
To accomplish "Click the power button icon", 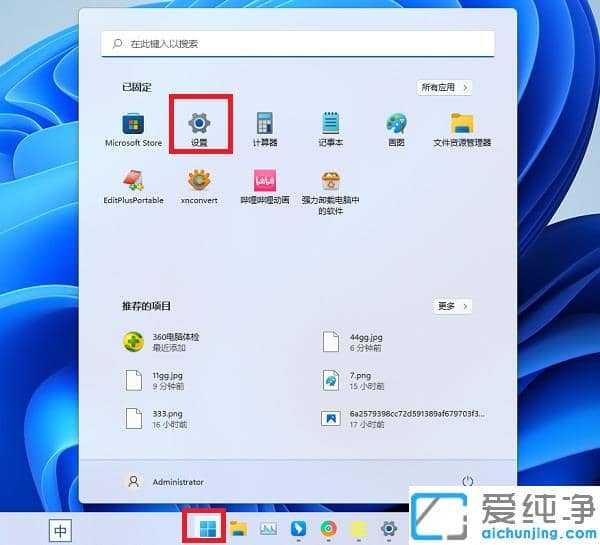I will pyautogui.click(x=468, y=481).
